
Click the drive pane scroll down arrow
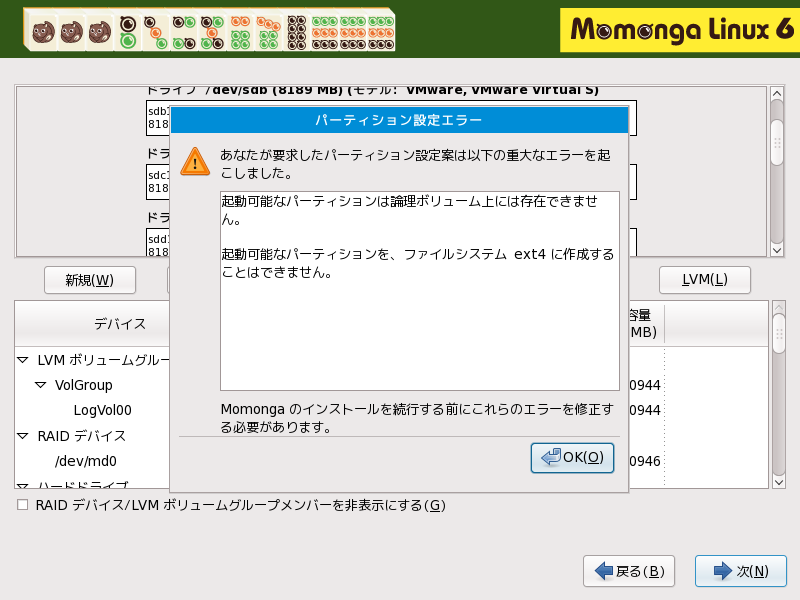point(777,251)
